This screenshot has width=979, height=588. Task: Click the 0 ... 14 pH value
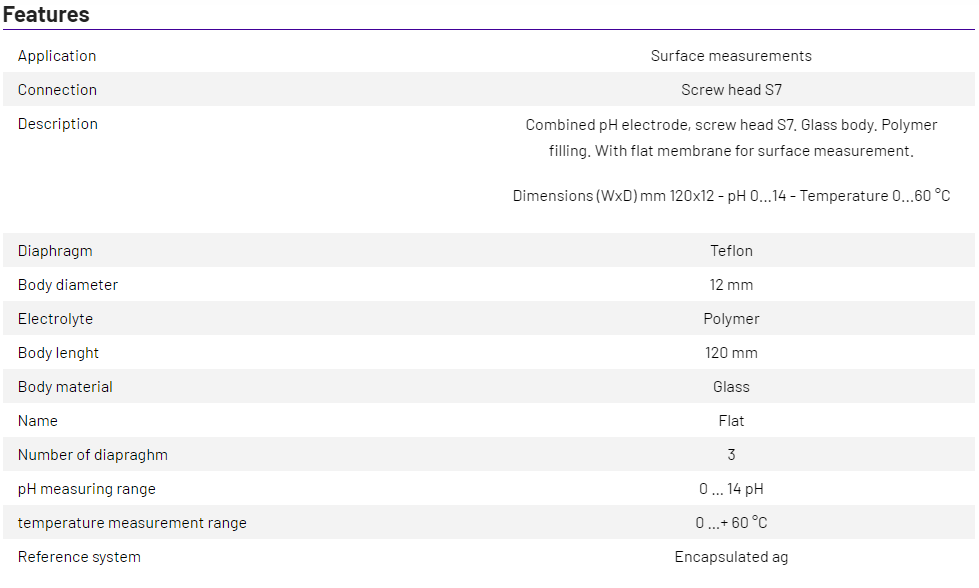coord(731,489)
